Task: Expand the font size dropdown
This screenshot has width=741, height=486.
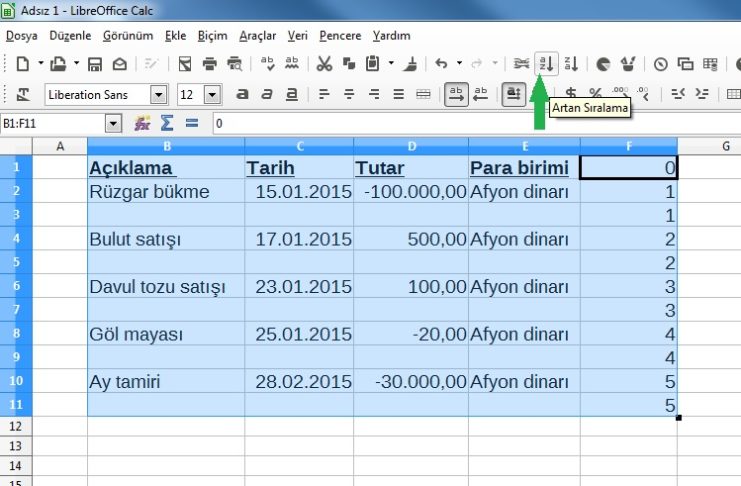Action: click(x=212, y=95)
